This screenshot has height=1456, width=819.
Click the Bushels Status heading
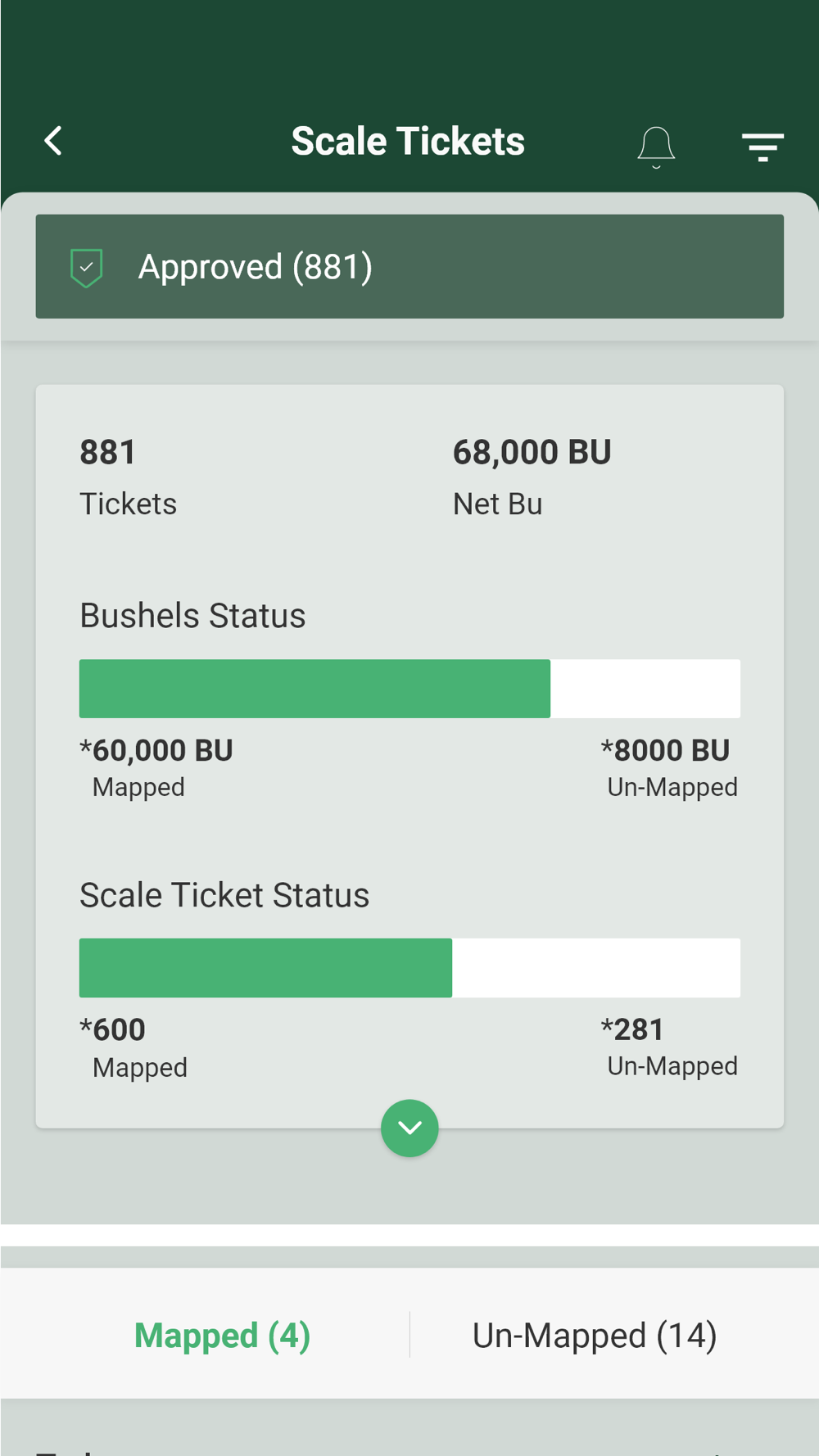pos(192,616)
